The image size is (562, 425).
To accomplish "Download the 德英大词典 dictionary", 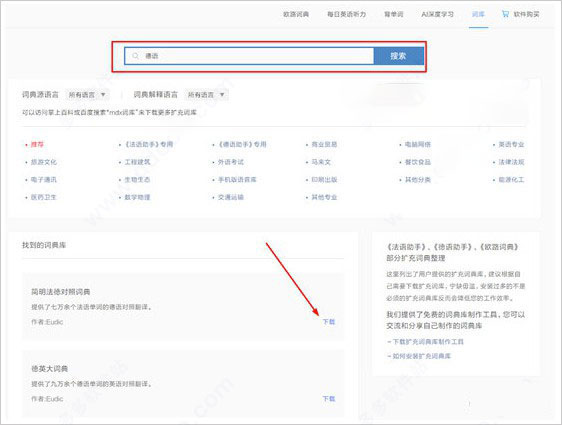I will tap(329, 398).
